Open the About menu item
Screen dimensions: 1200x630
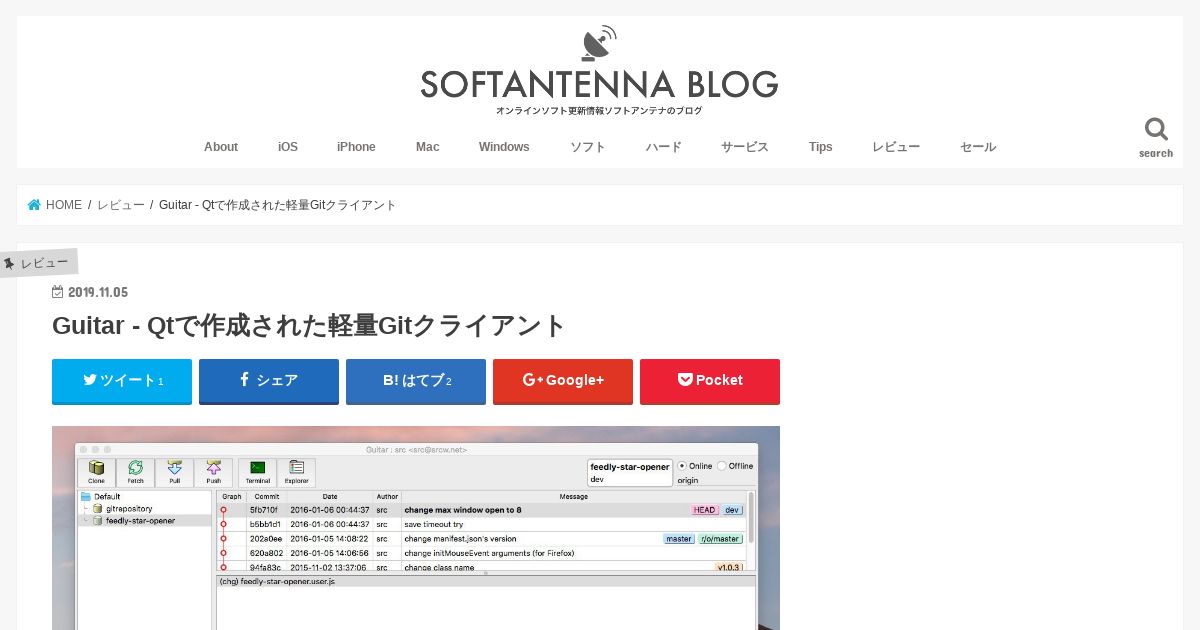(x=221, y=147)
